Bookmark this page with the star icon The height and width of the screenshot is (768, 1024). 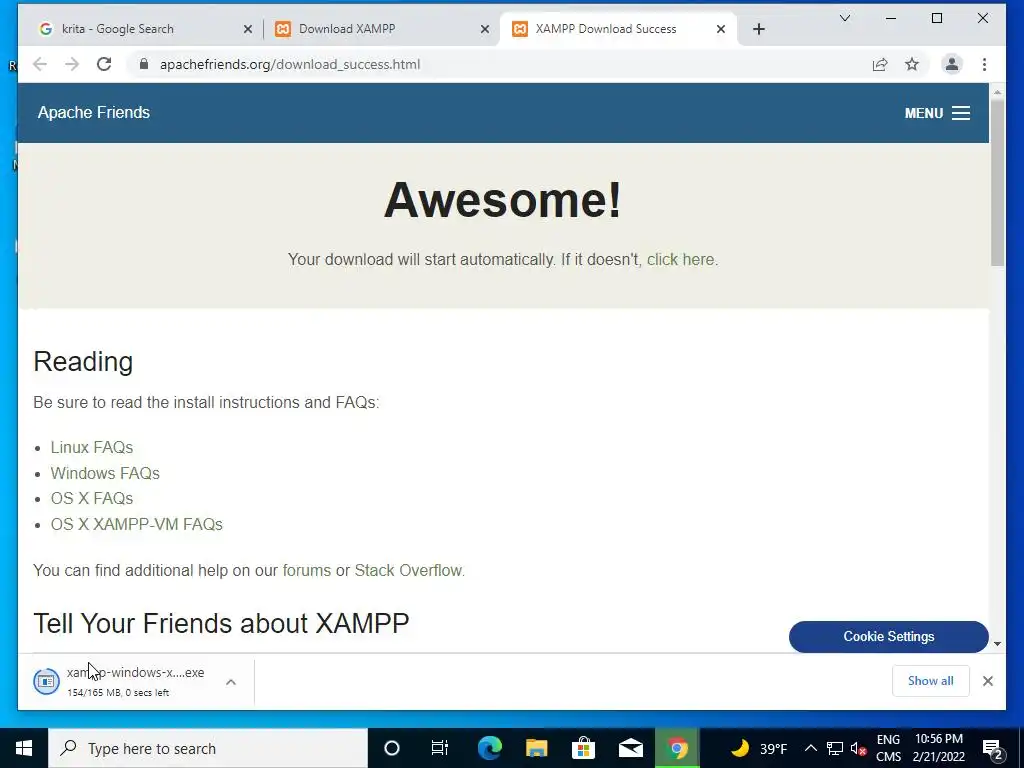912,64
